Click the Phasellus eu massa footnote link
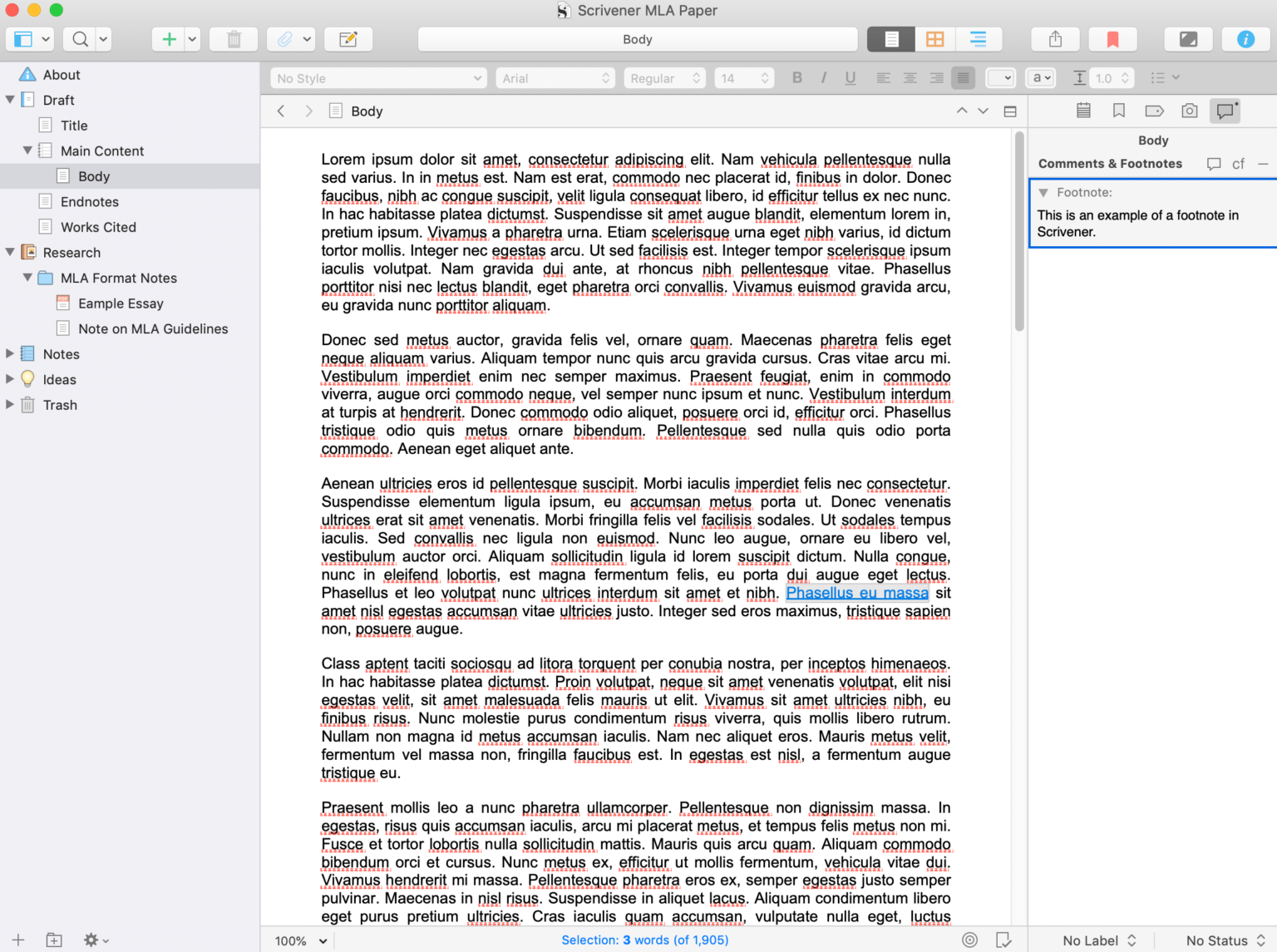The width and height of the screenshot is (1277, 952). (x=857, y=593)
